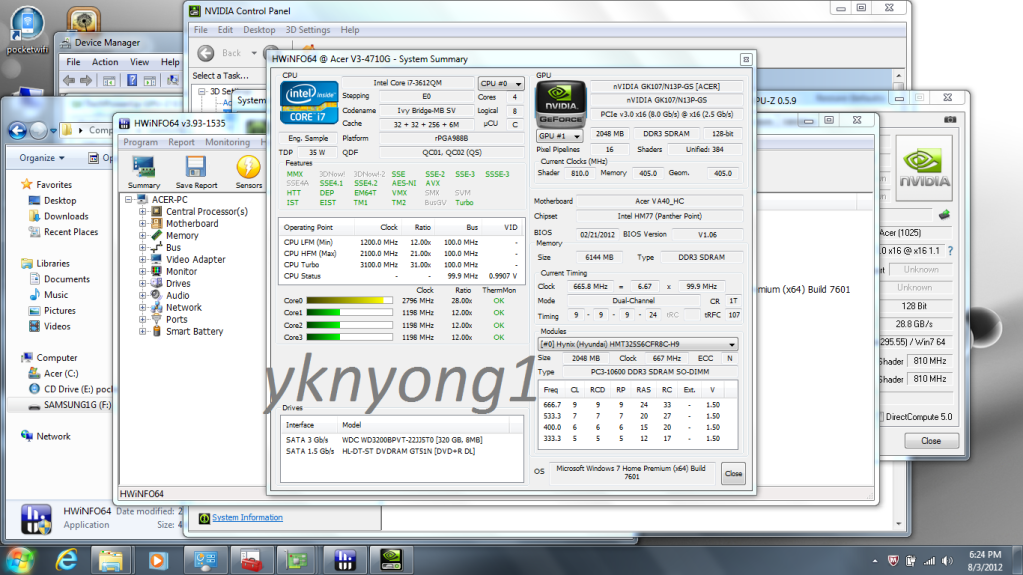Expand the Video Adapter tree node
The image size is (1023, 575).
click(142, 259)
